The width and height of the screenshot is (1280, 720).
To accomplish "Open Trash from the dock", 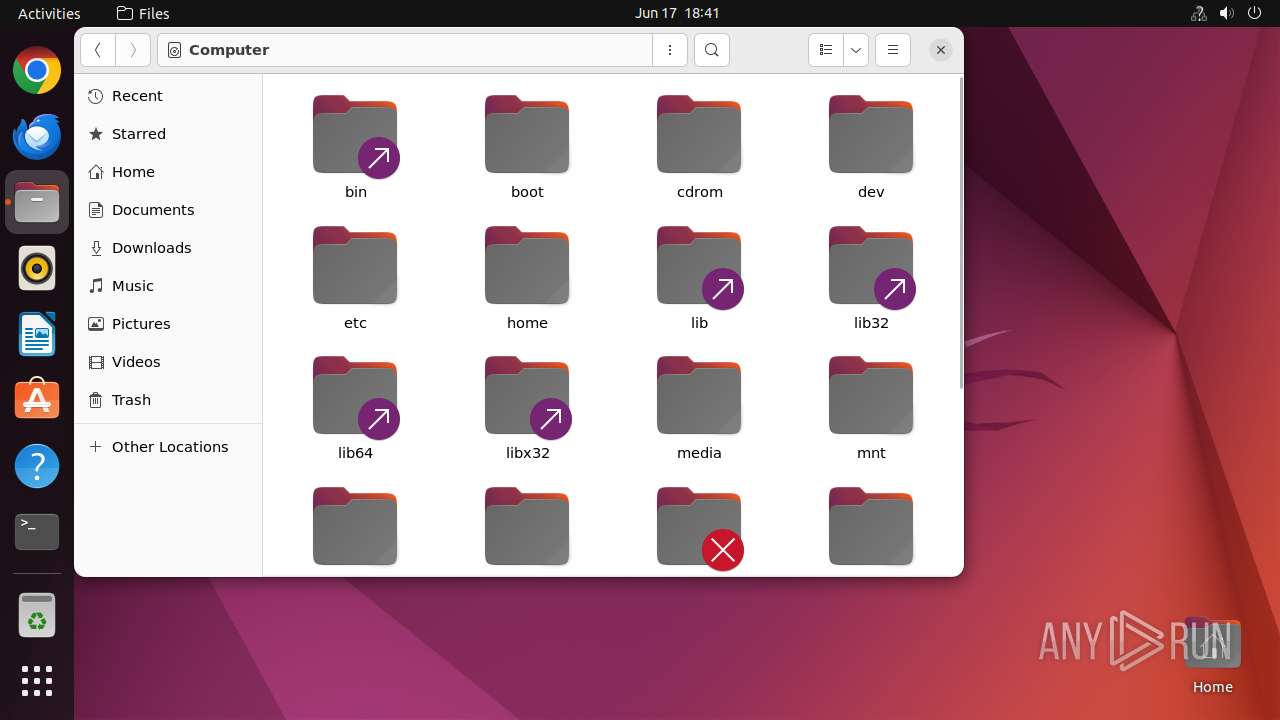I will pos(37,616).
